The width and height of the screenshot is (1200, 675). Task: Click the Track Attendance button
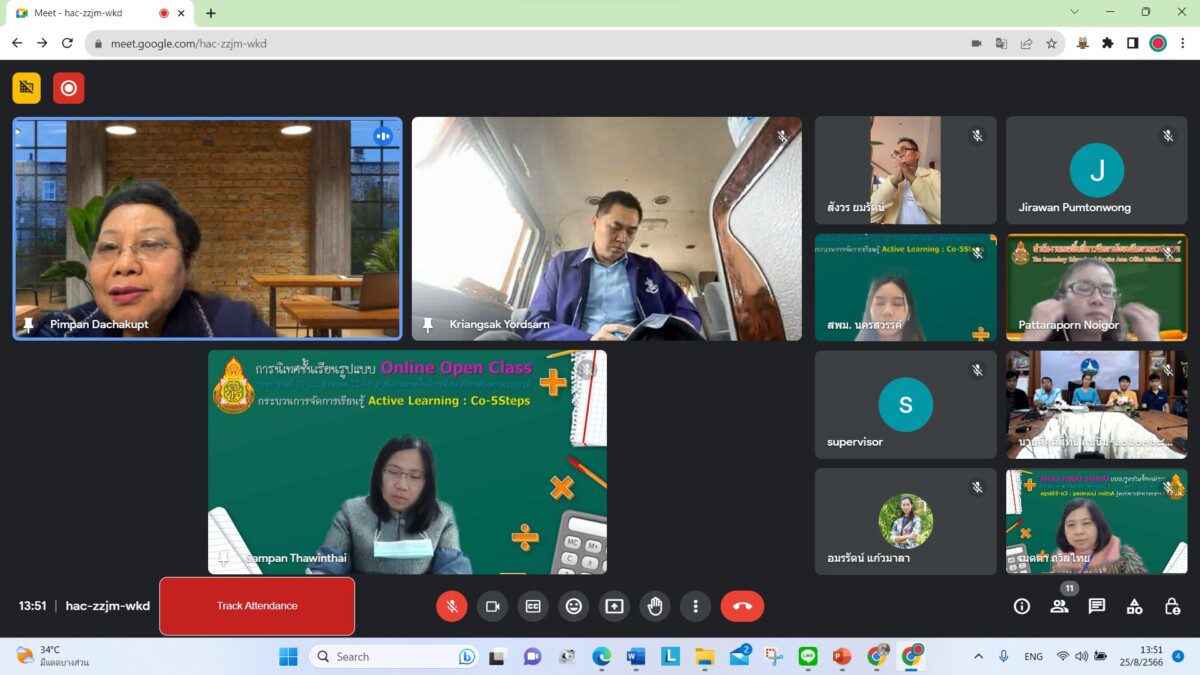[x=257, y=606]
